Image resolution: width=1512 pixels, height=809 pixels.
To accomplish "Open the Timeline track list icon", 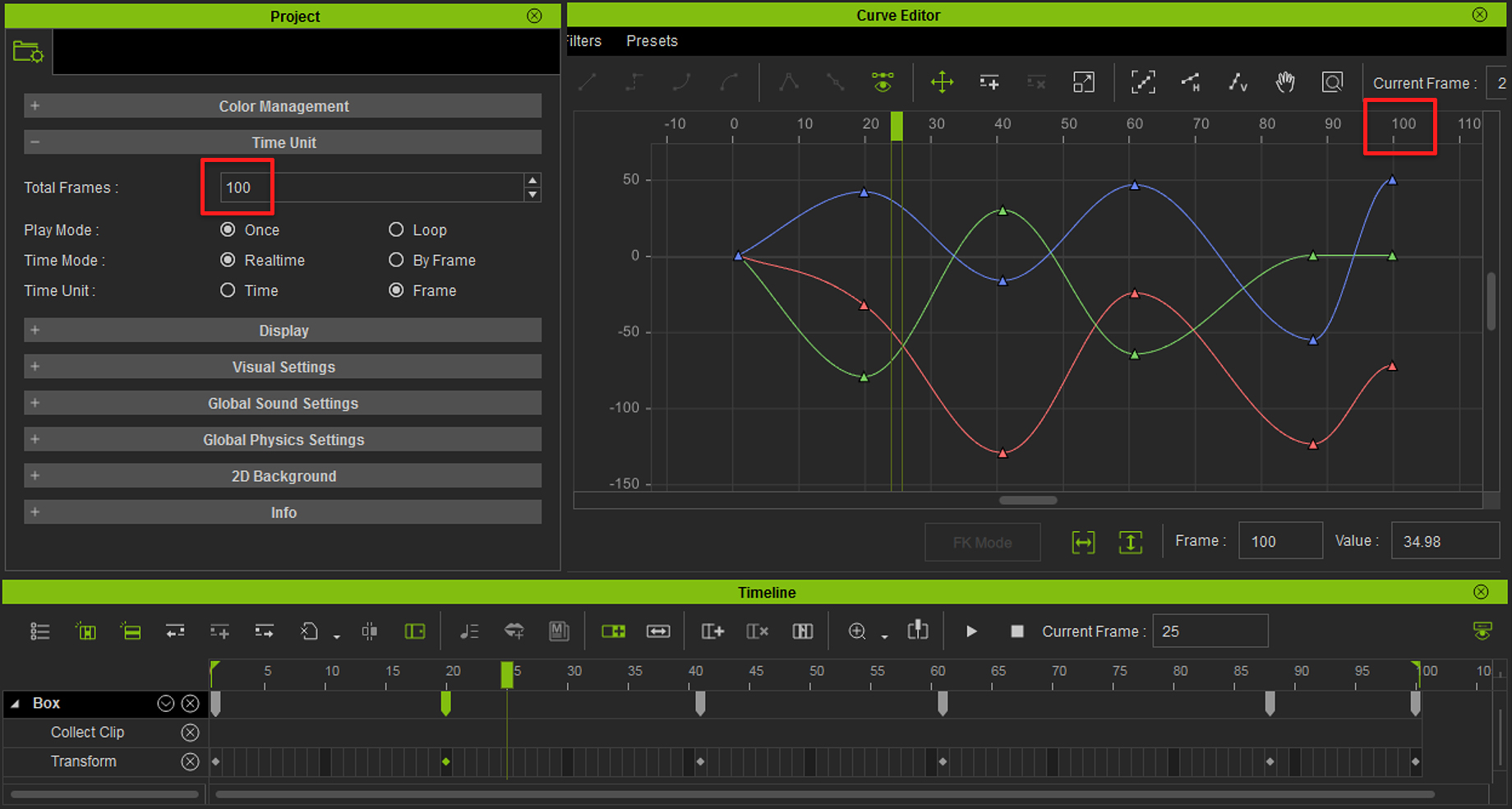I will pyautogui.click(x=40, y=631).
